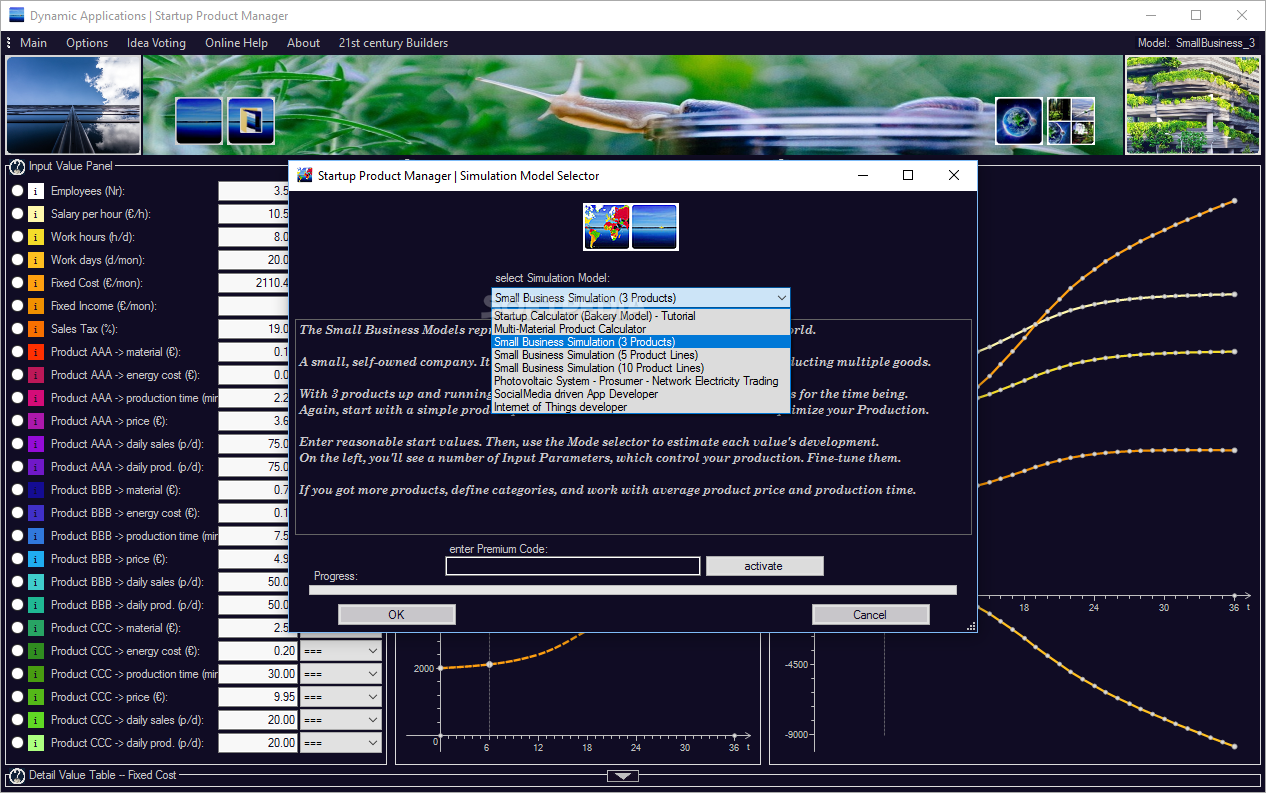This screenshot has width=1266, height=793.
Task: Open the Online Help menu
Action: (x=236, y=43)
